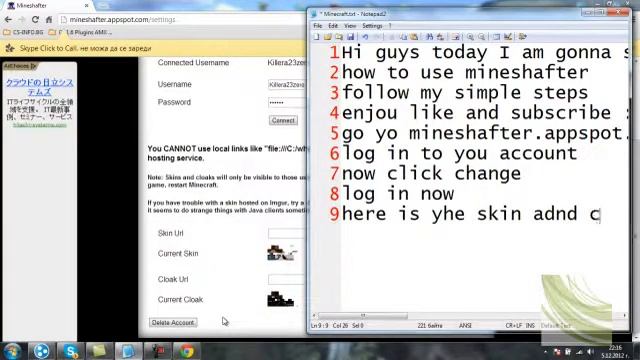Screen dimensions: 640x360
Task: Click the Current Skin thumbnail
Action: (282, 253)
